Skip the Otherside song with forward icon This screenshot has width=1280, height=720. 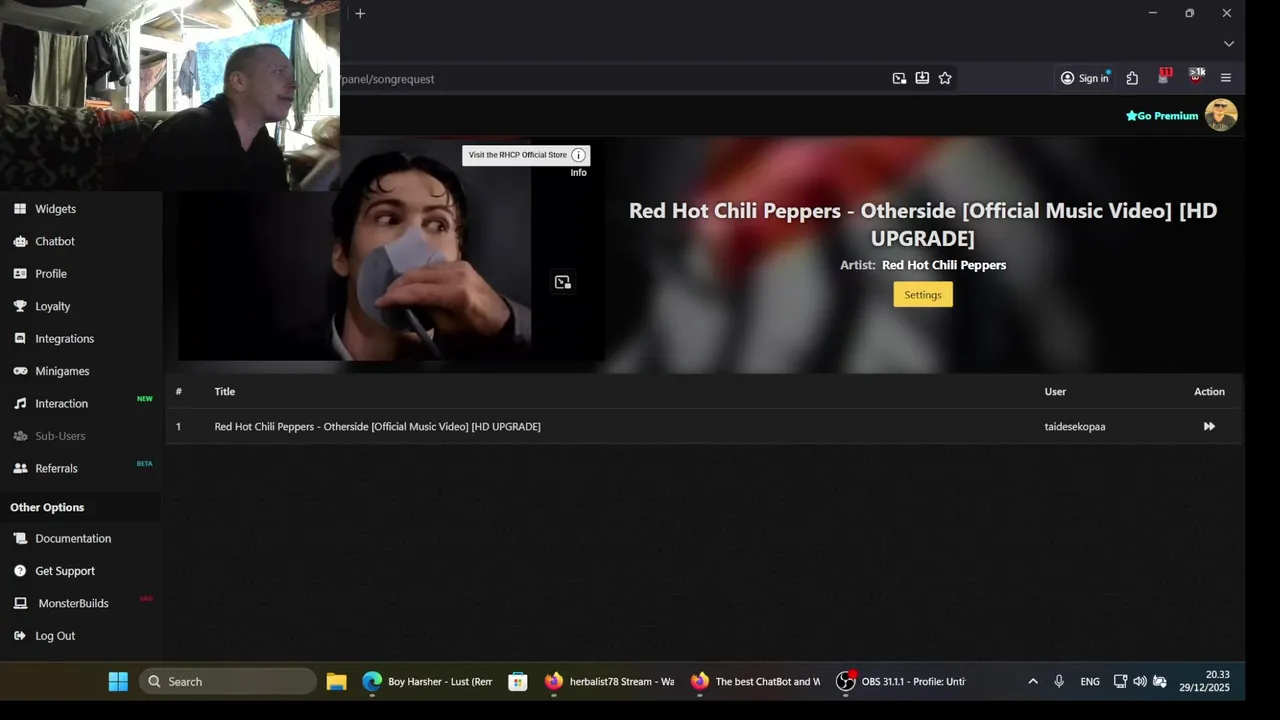click(x=1209, y=427)
